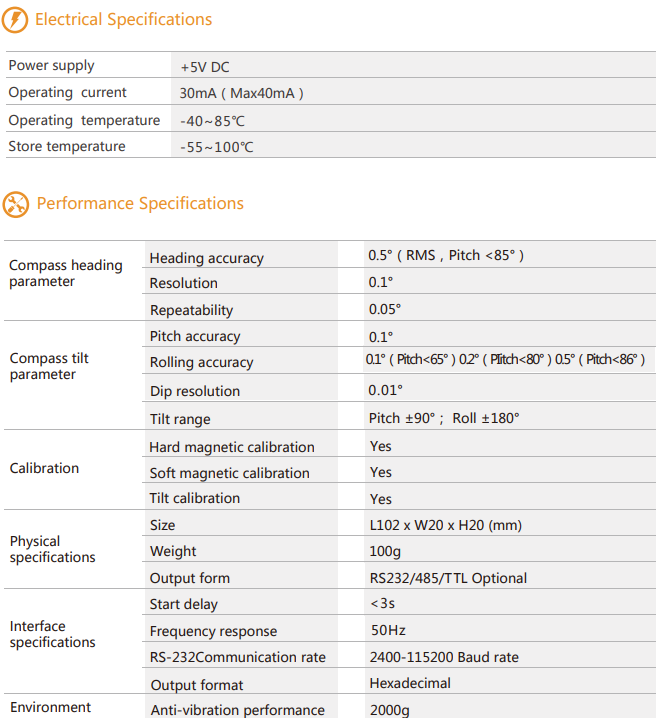Click the 'Dip resolution' row label
This screenshot has width=656, height=718.
(195, 391)
